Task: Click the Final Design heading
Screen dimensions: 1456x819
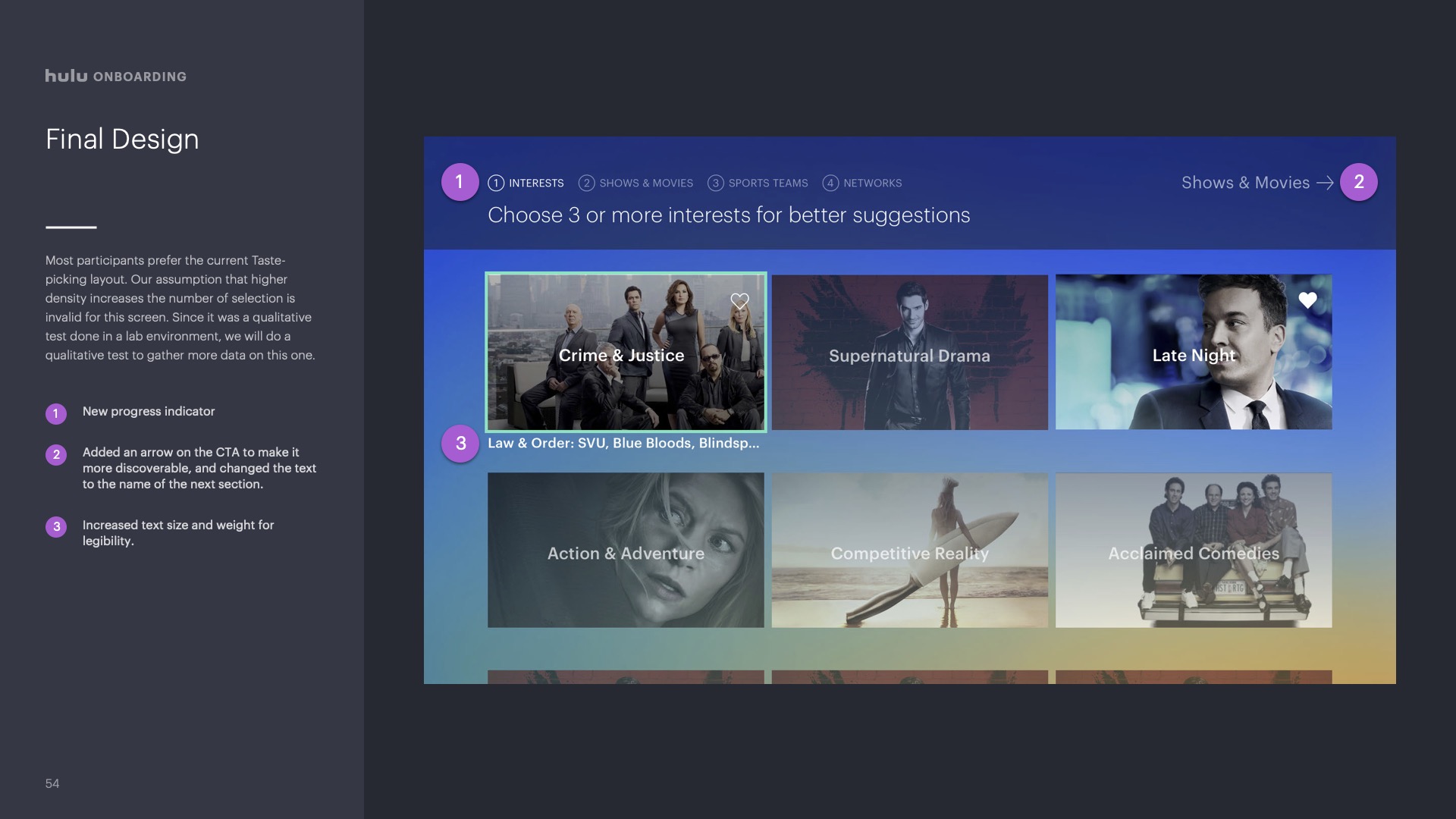Action: point(122,140)
